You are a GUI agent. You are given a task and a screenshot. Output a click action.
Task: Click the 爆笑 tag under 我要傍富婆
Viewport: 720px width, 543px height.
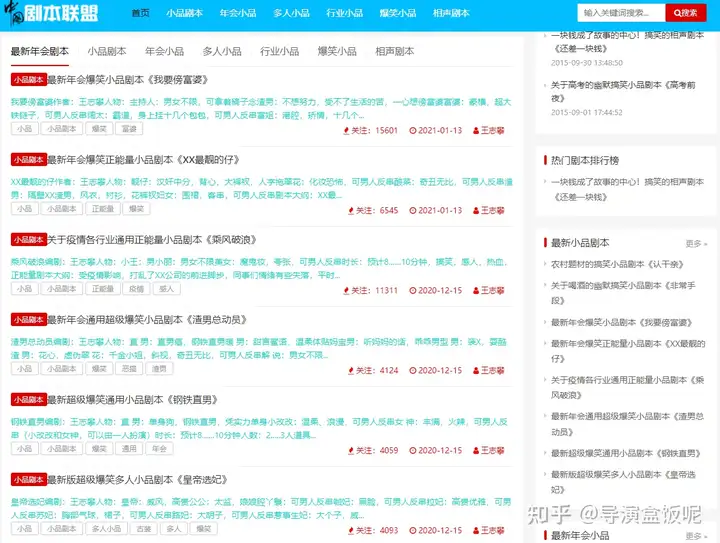pyautogui.click(x=99, y=129)
